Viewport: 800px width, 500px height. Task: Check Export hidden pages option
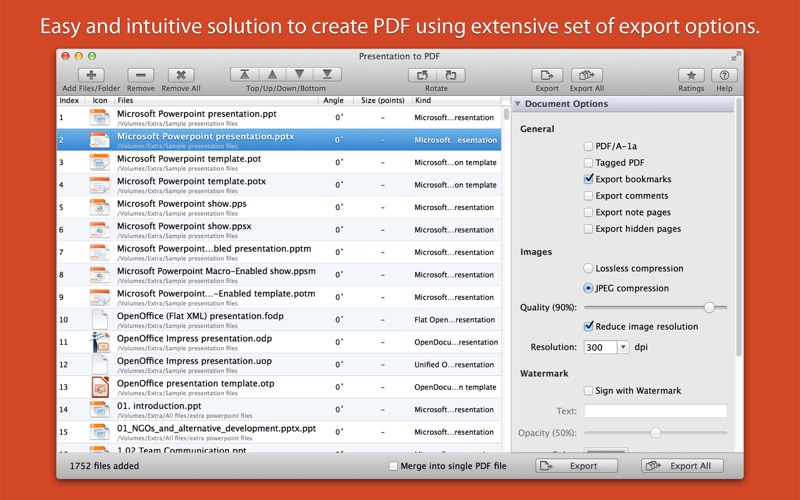click(588, 229)
